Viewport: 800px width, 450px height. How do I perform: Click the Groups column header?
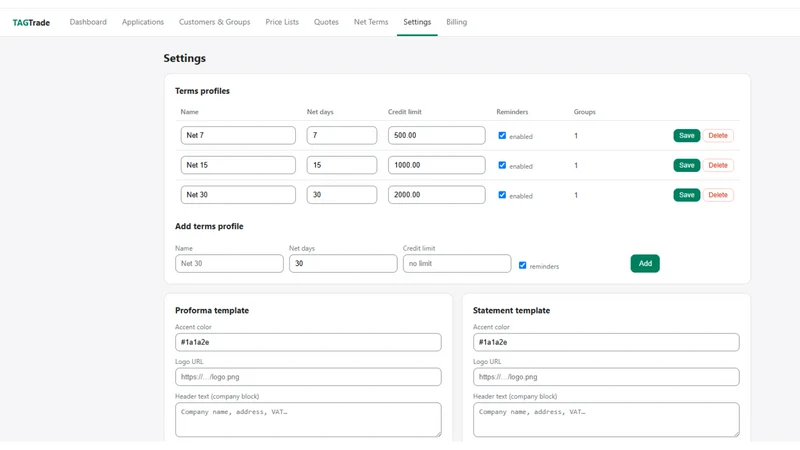click(x=584, y=112)
